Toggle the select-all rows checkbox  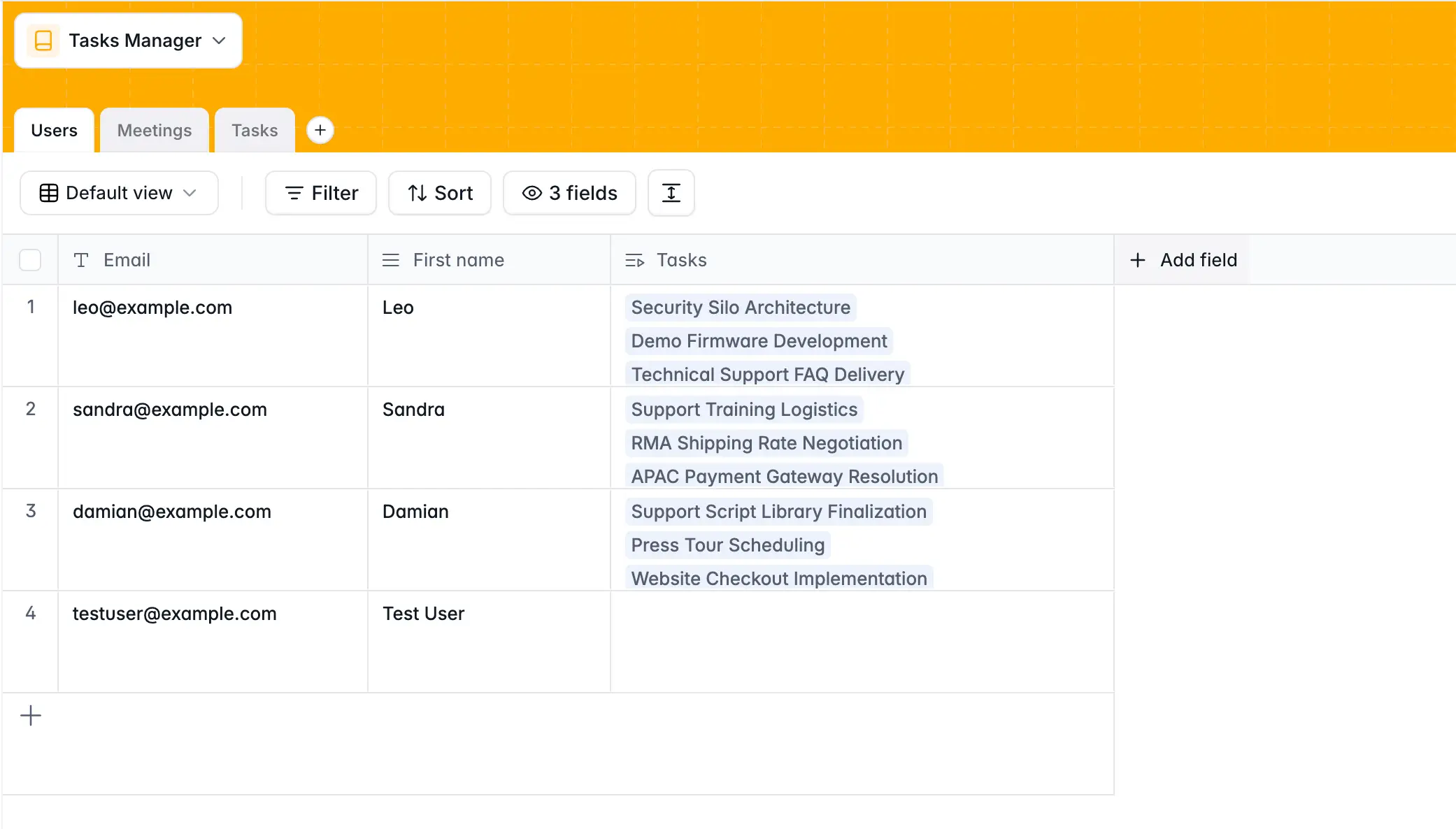coord(30,259)
